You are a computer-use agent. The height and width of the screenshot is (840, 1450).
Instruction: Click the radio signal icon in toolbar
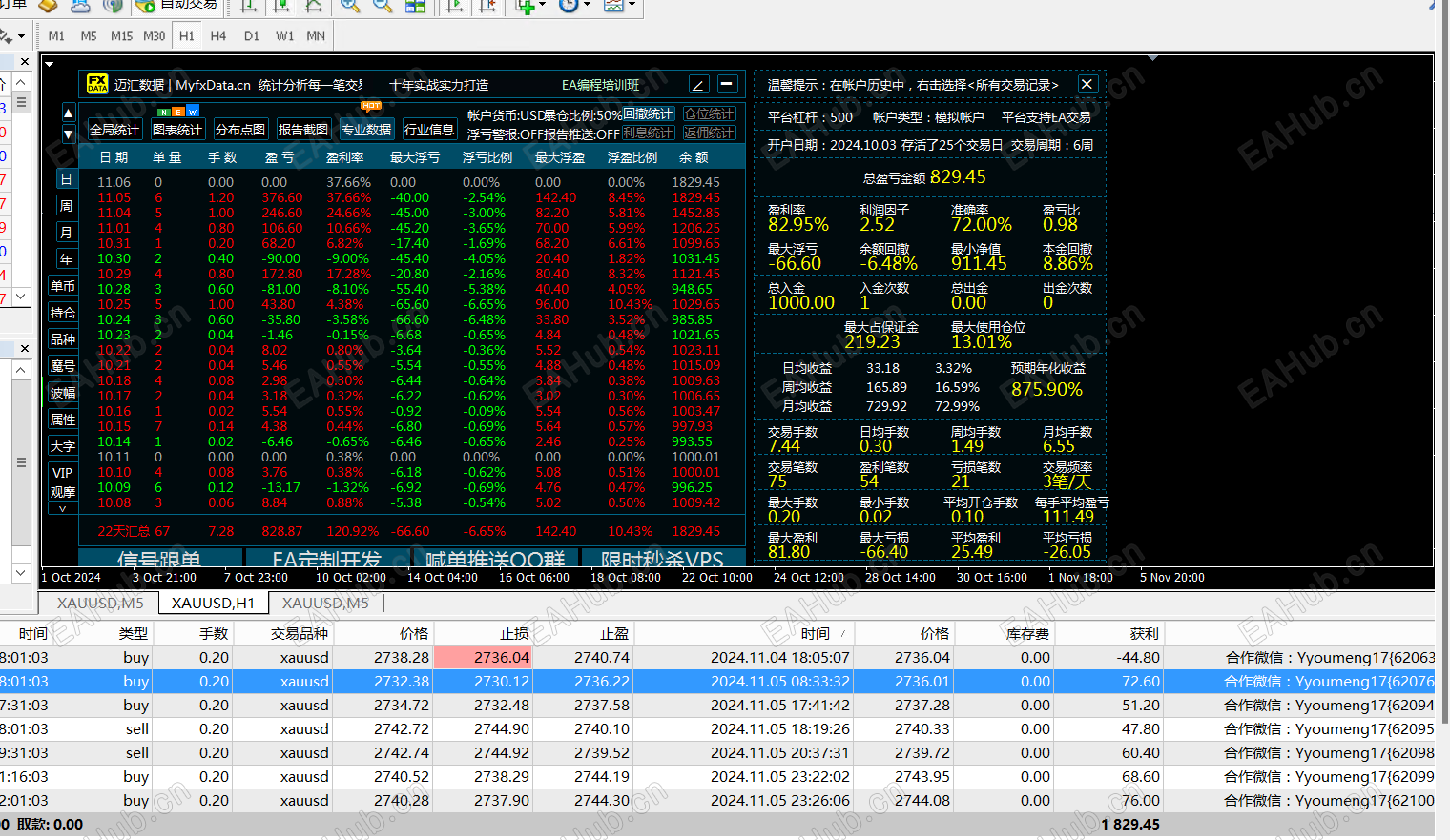[113, 6]
